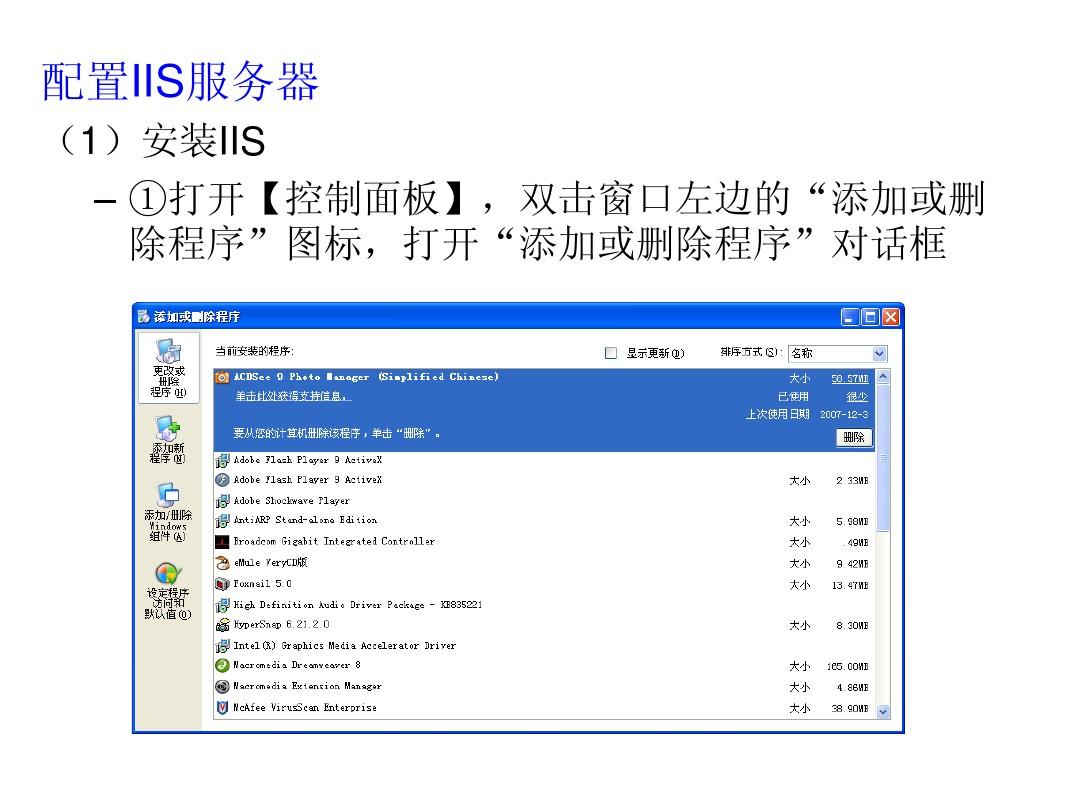Click the last-used date 2007-12-3
This screenshot has height=810, width=1080.
click(844, 415)
